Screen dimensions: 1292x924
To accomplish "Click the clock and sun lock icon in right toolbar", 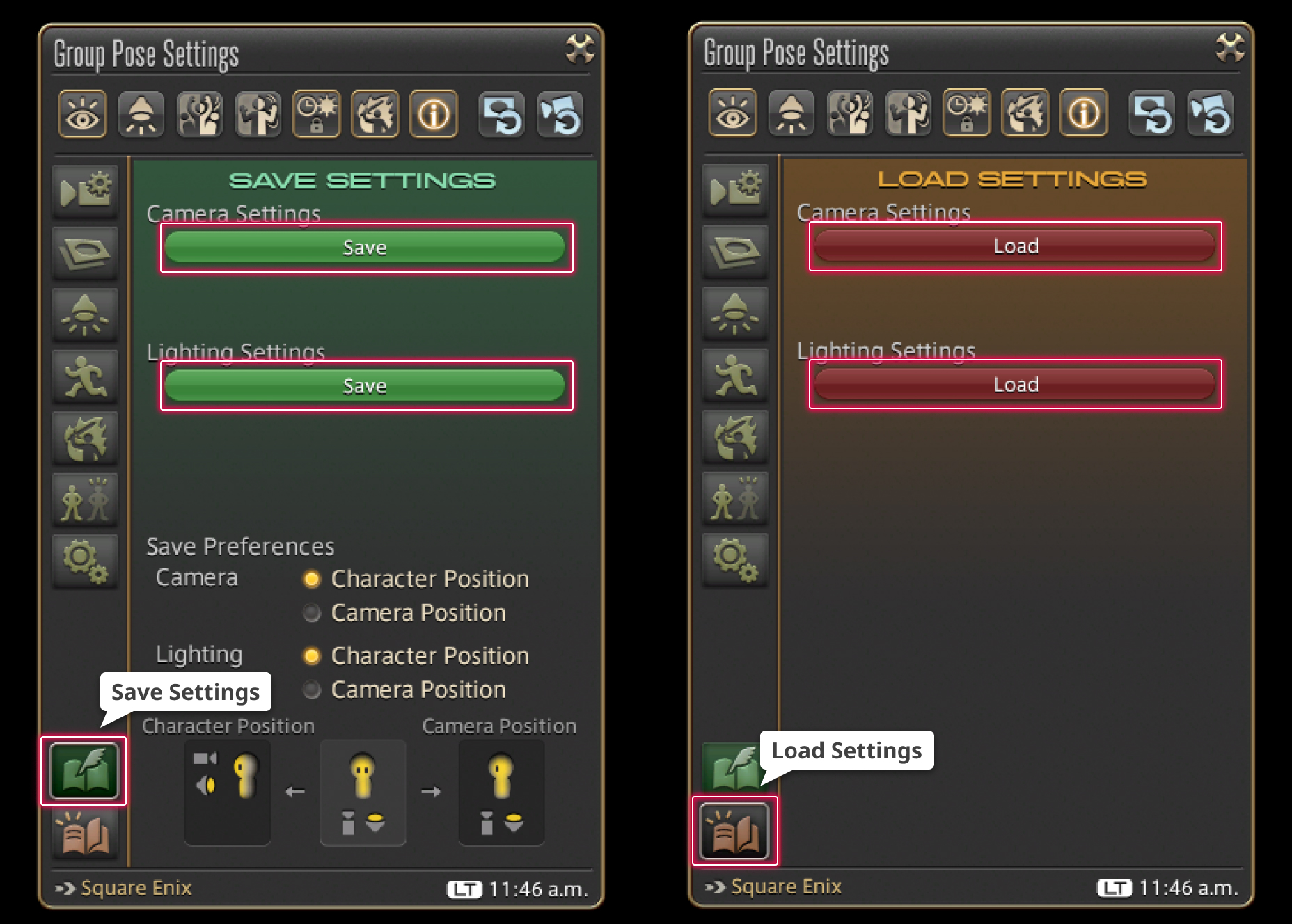I will 967,113.
